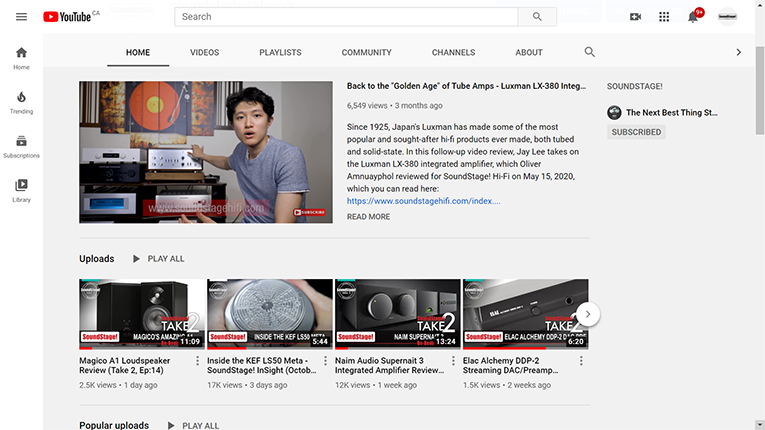Image resolution: width=765 pixels, height=430 pixels.
Task: Open Naim Audio Supernait 3 Review title
Action: click(x=389, y=366)
